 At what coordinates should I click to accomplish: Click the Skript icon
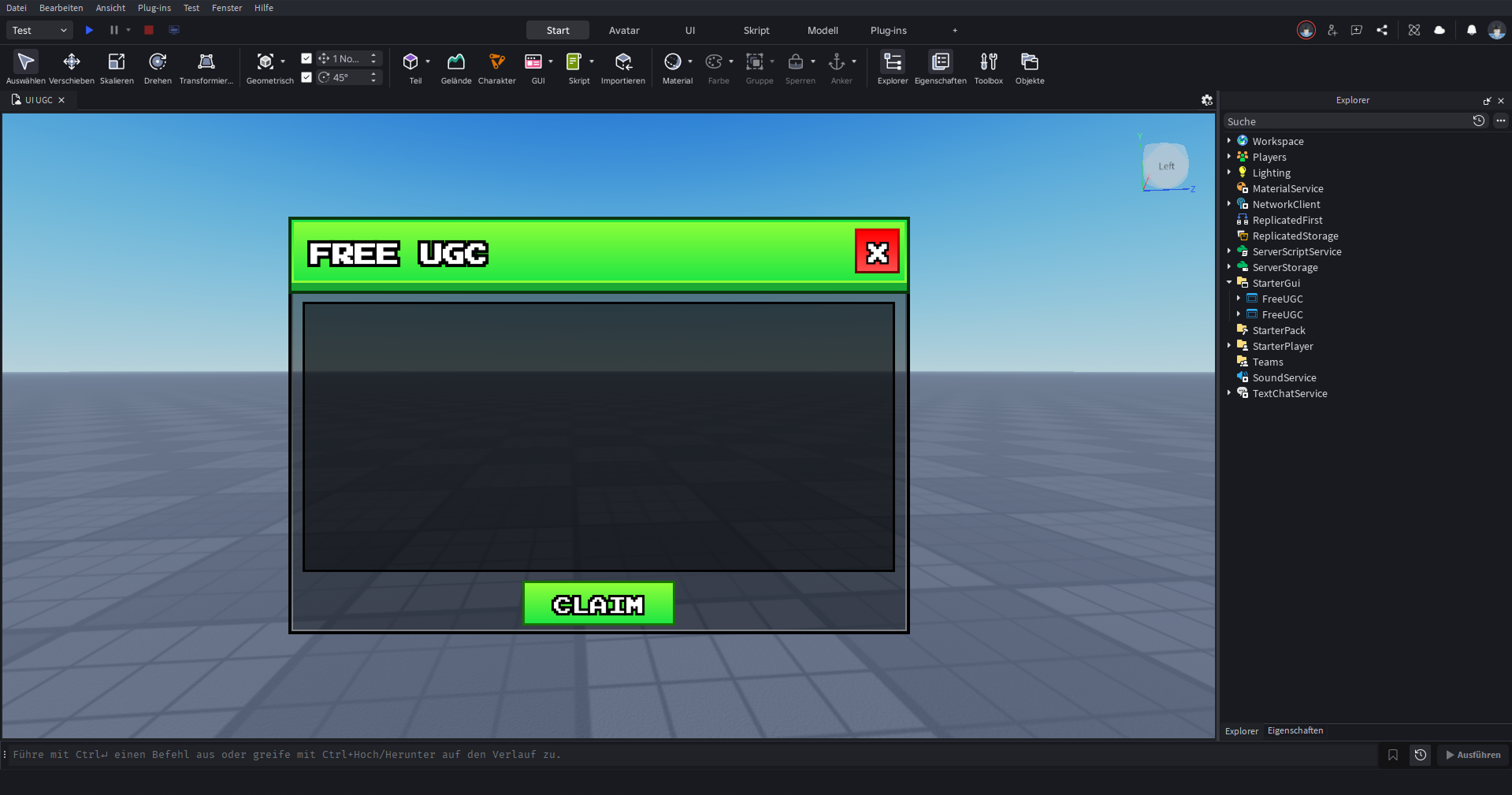coord(574,61)
